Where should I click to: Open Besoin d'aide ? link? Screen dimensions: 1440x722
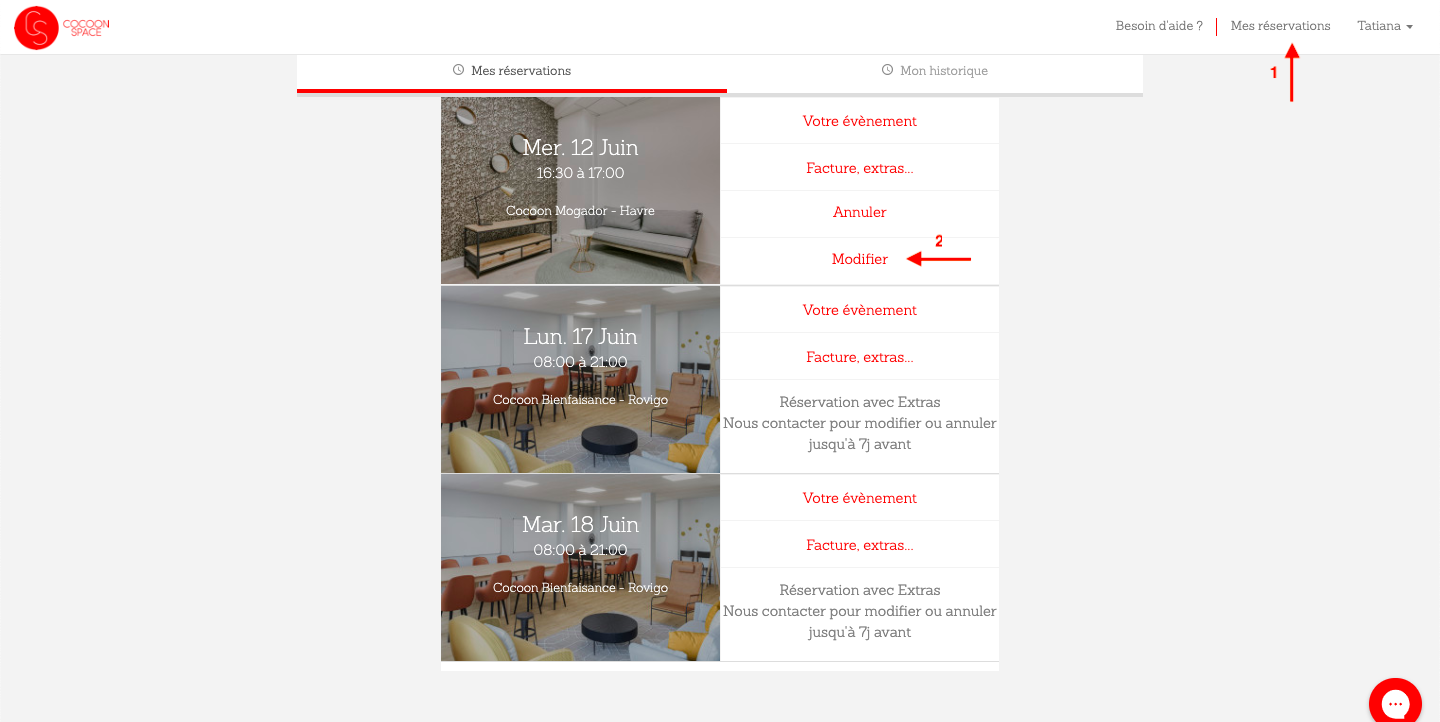point(1159,26)
